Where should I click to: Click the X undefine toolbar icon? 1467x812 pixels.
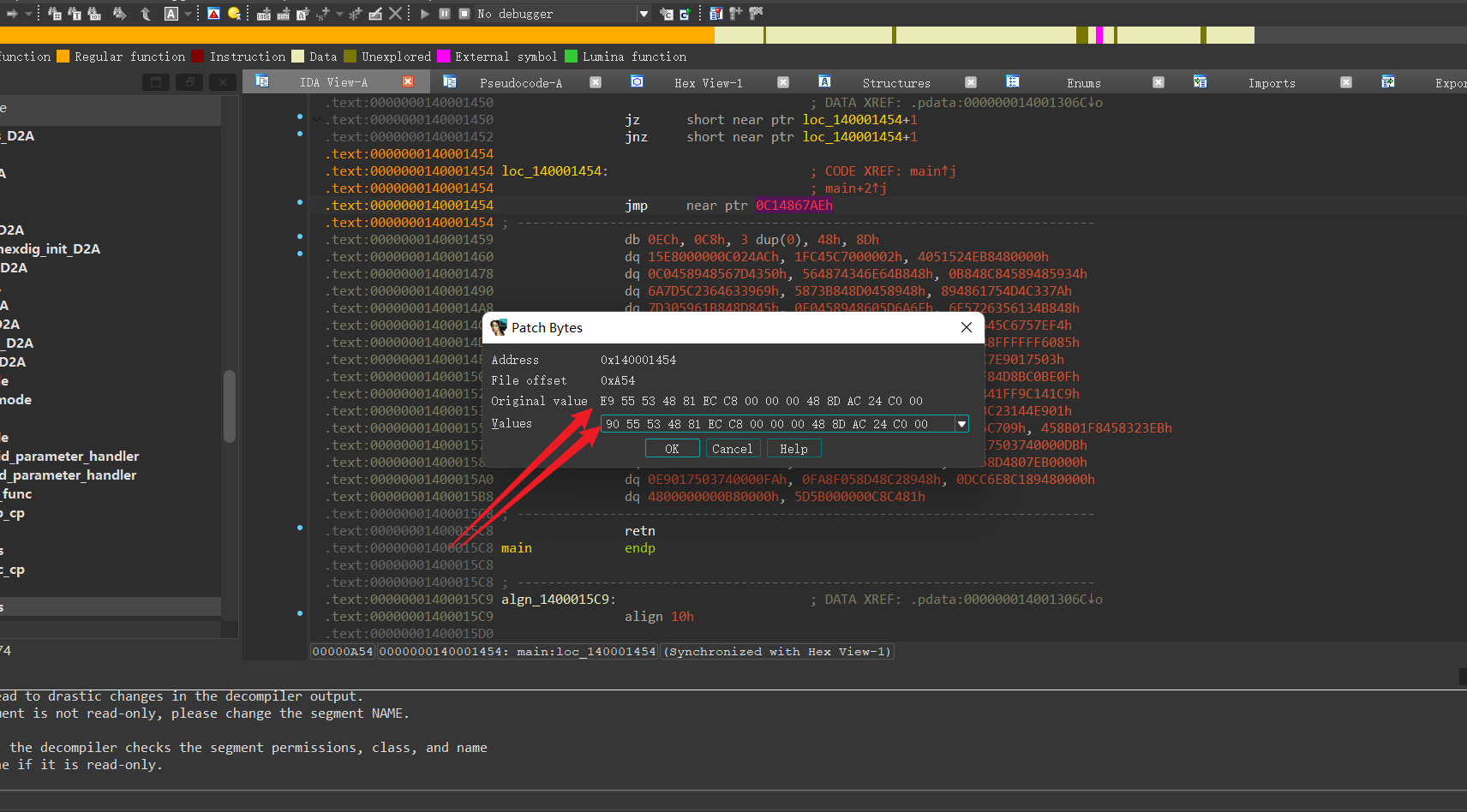click(x=395, y=14)
